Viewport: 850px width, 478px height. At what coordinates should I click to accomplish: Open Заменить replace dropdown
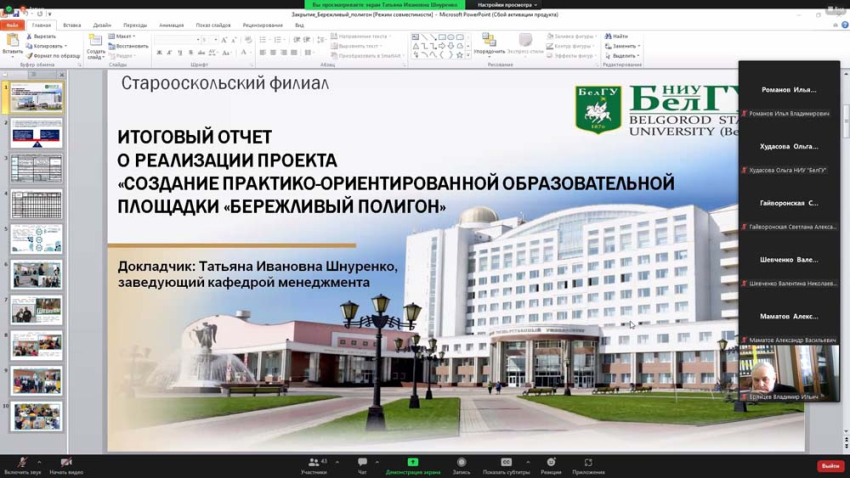(622, 46)
